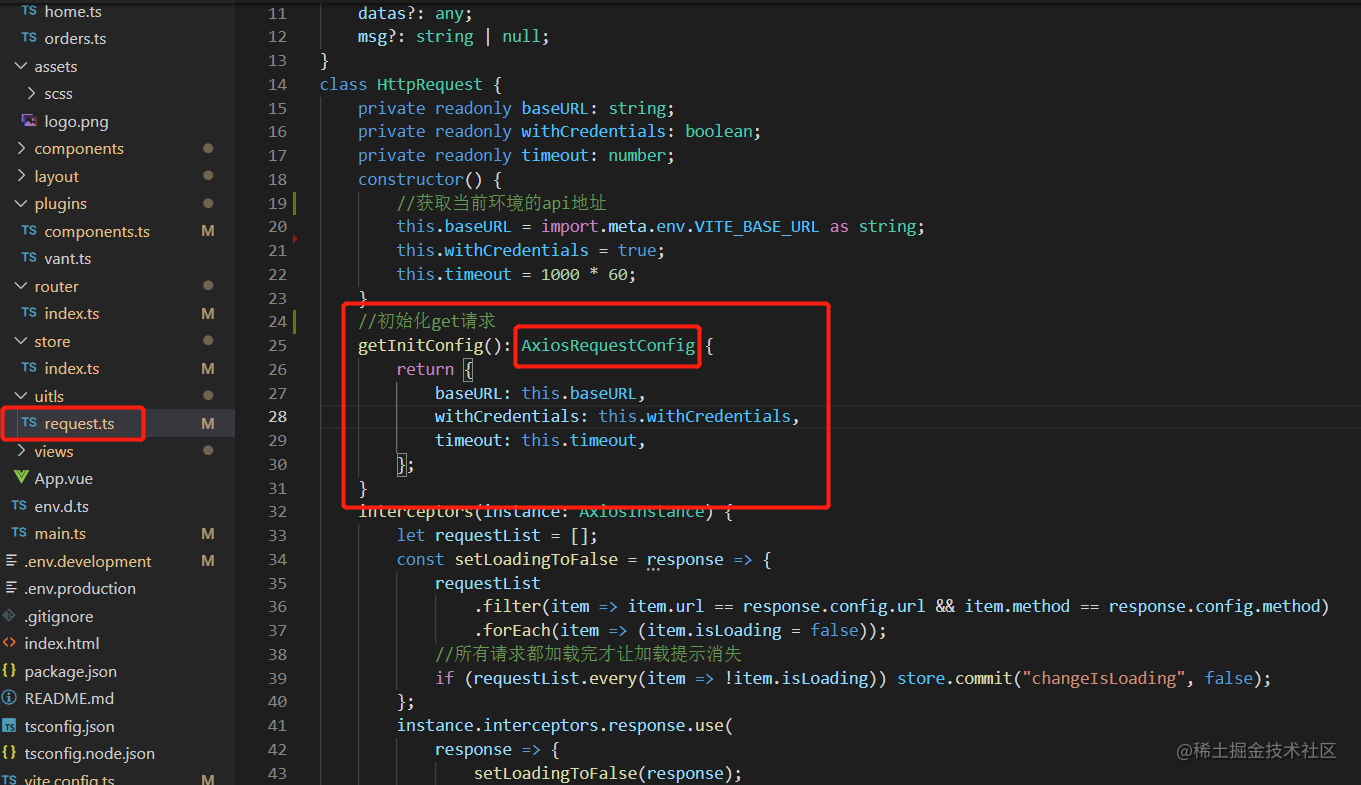Image resolution: width=1361 pixels, height=785 pixels.
Task: Click the layout folder name
Action: 57,176
